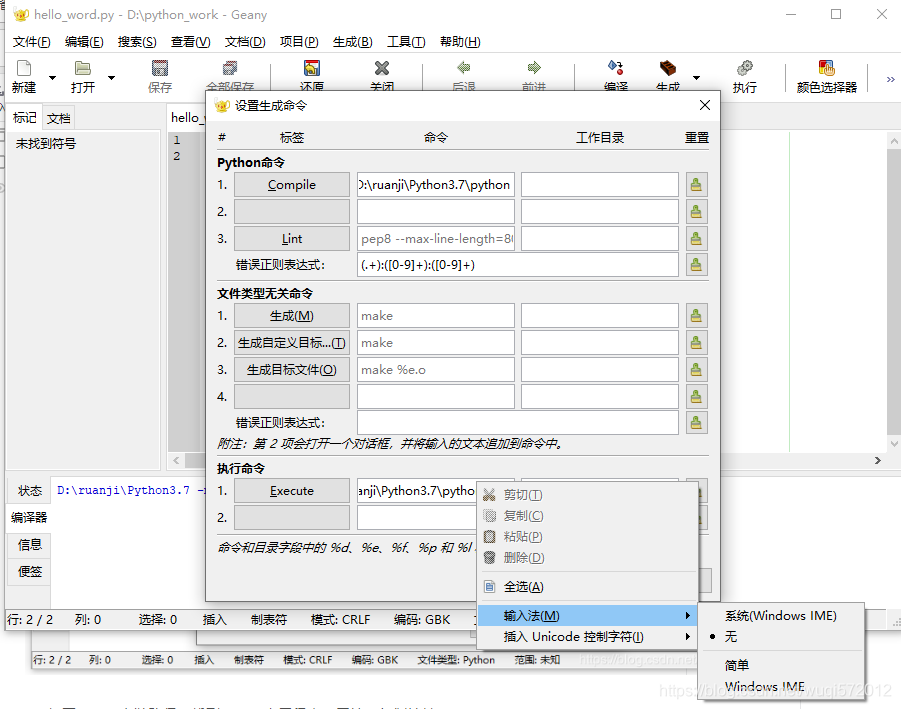
Task: Reset the Python Lint command row
Action: click(x=696, y=238)
